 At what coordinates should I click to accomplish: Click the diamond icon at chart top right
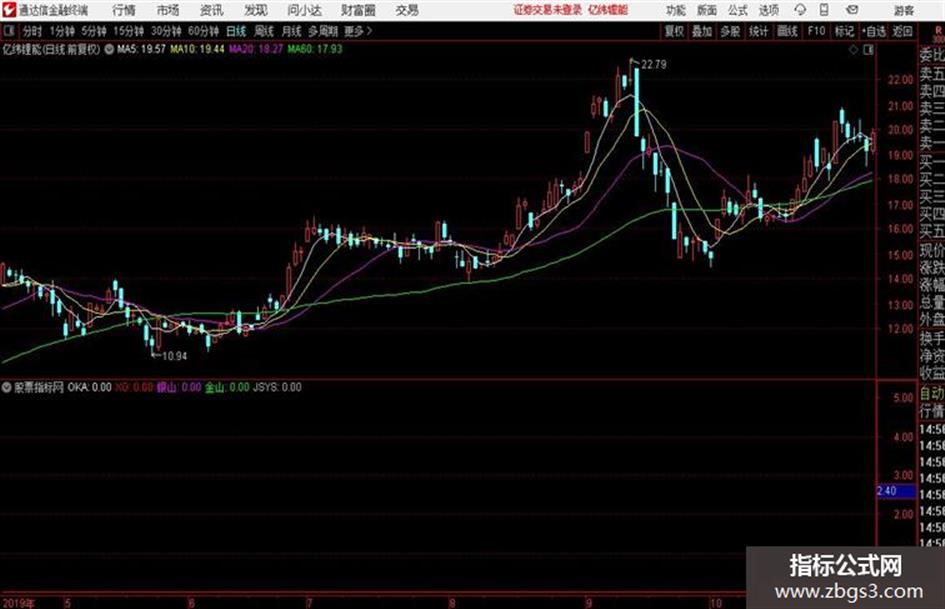853,50
